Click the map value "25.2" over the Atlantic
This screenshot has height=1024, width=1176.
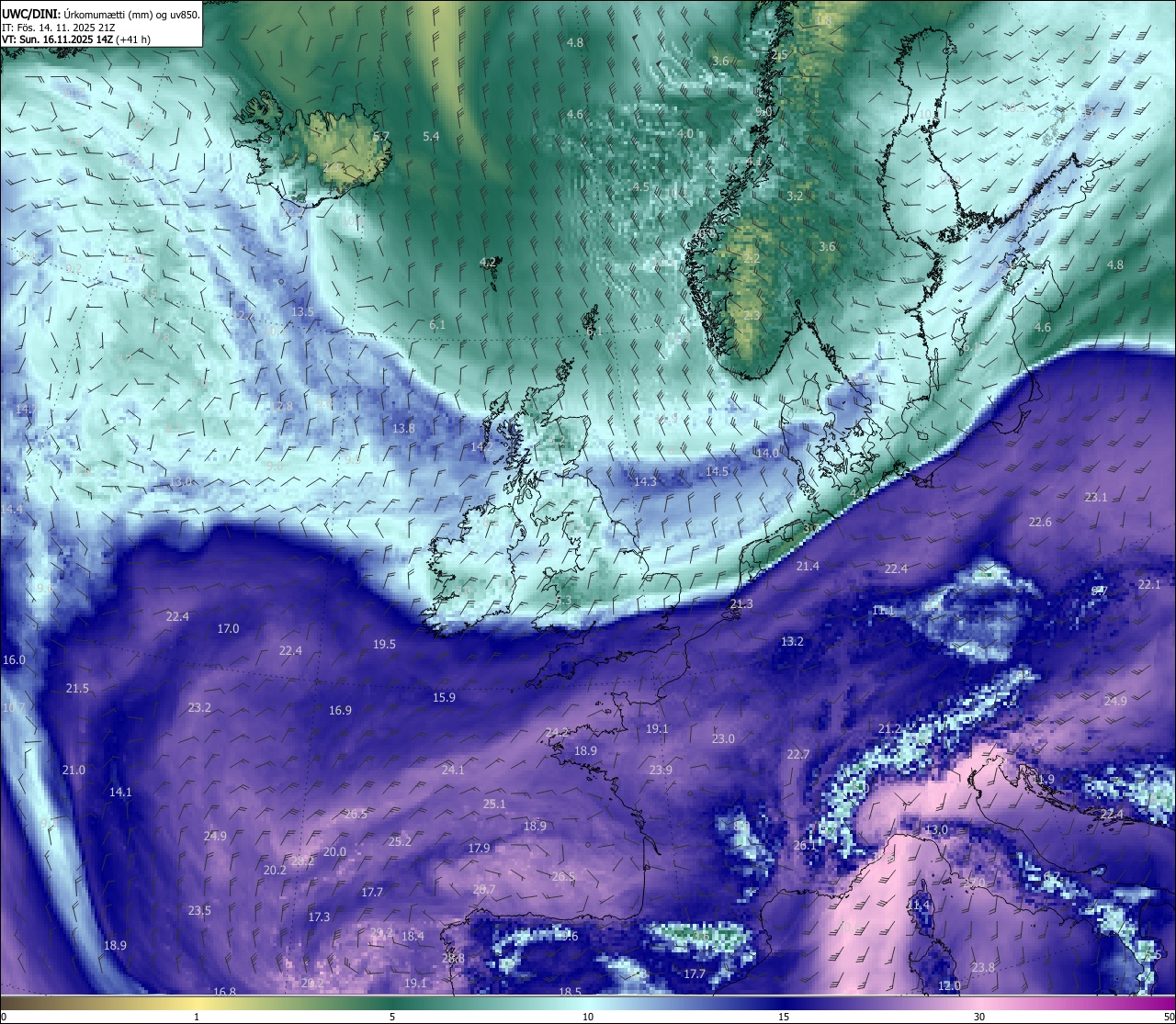[400, 841]
